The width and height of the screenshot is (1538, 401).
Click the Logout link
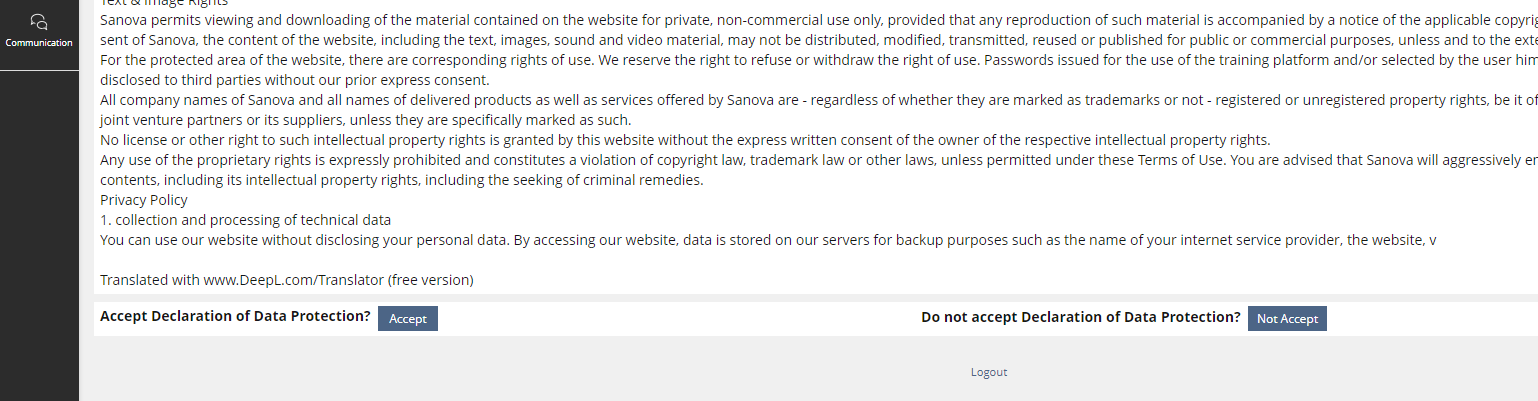(988, 372)
